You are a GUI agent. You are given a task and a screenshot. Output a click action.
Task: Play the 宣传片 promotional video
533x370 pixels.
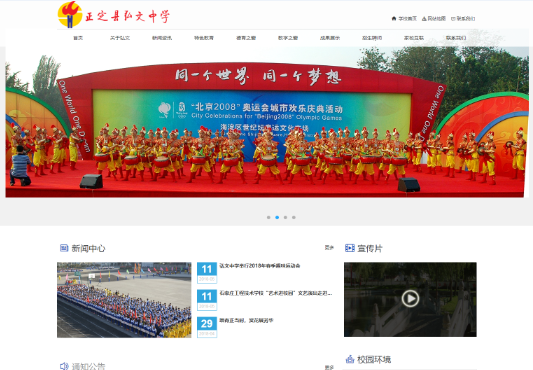coord(410,299)
